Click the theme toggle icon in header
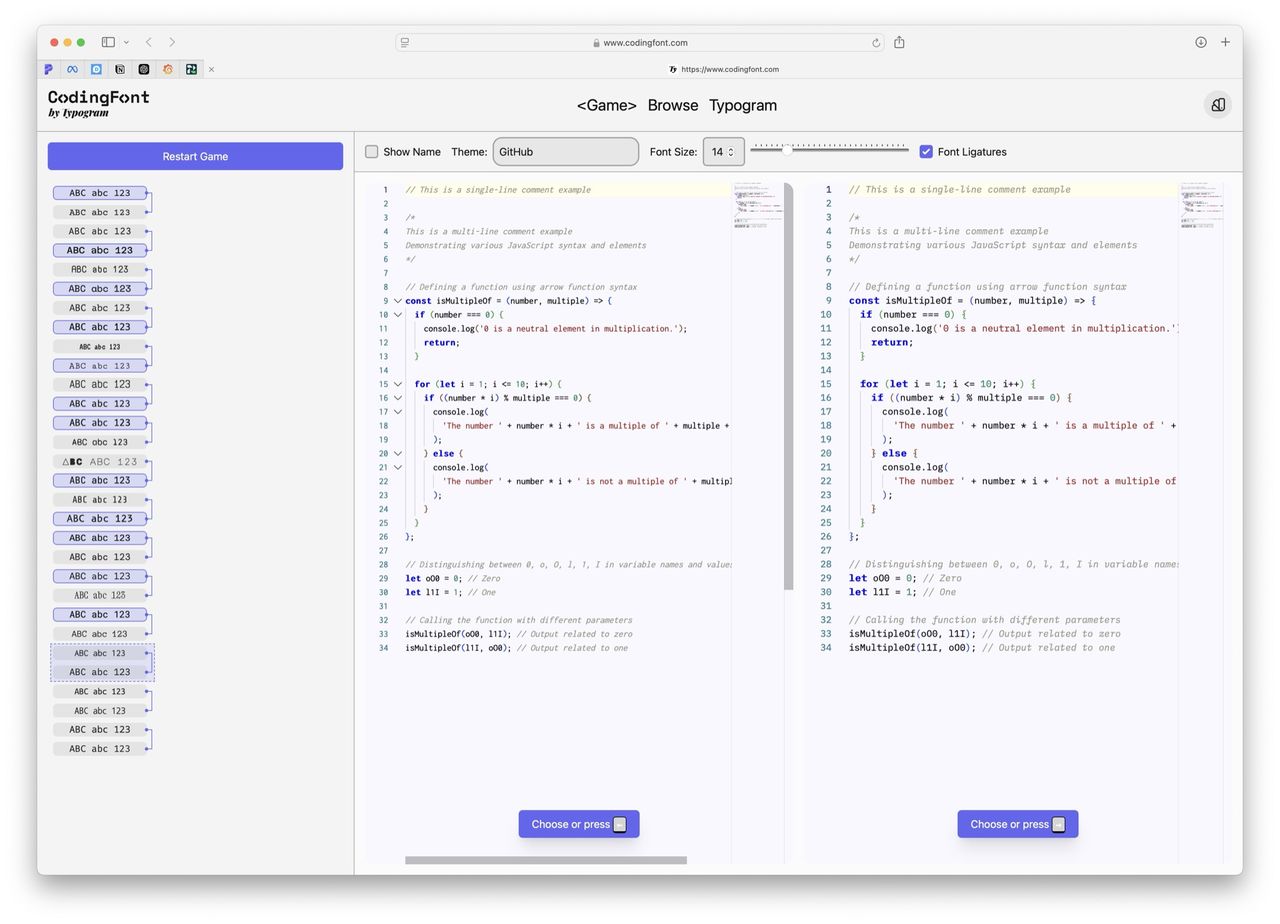Image resolution: width=1280 pixels, height=924 pixels. click(1217, 105)
